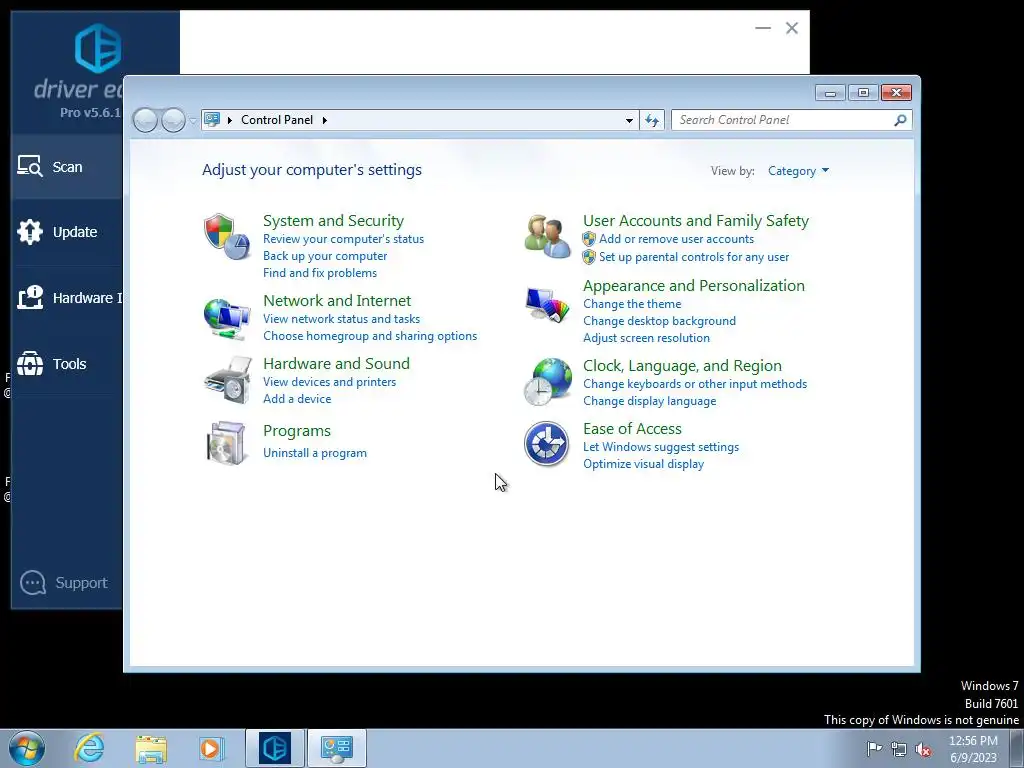
Task: Select Update in Driver Easy sidebar
Action: (x=67, y=232)
